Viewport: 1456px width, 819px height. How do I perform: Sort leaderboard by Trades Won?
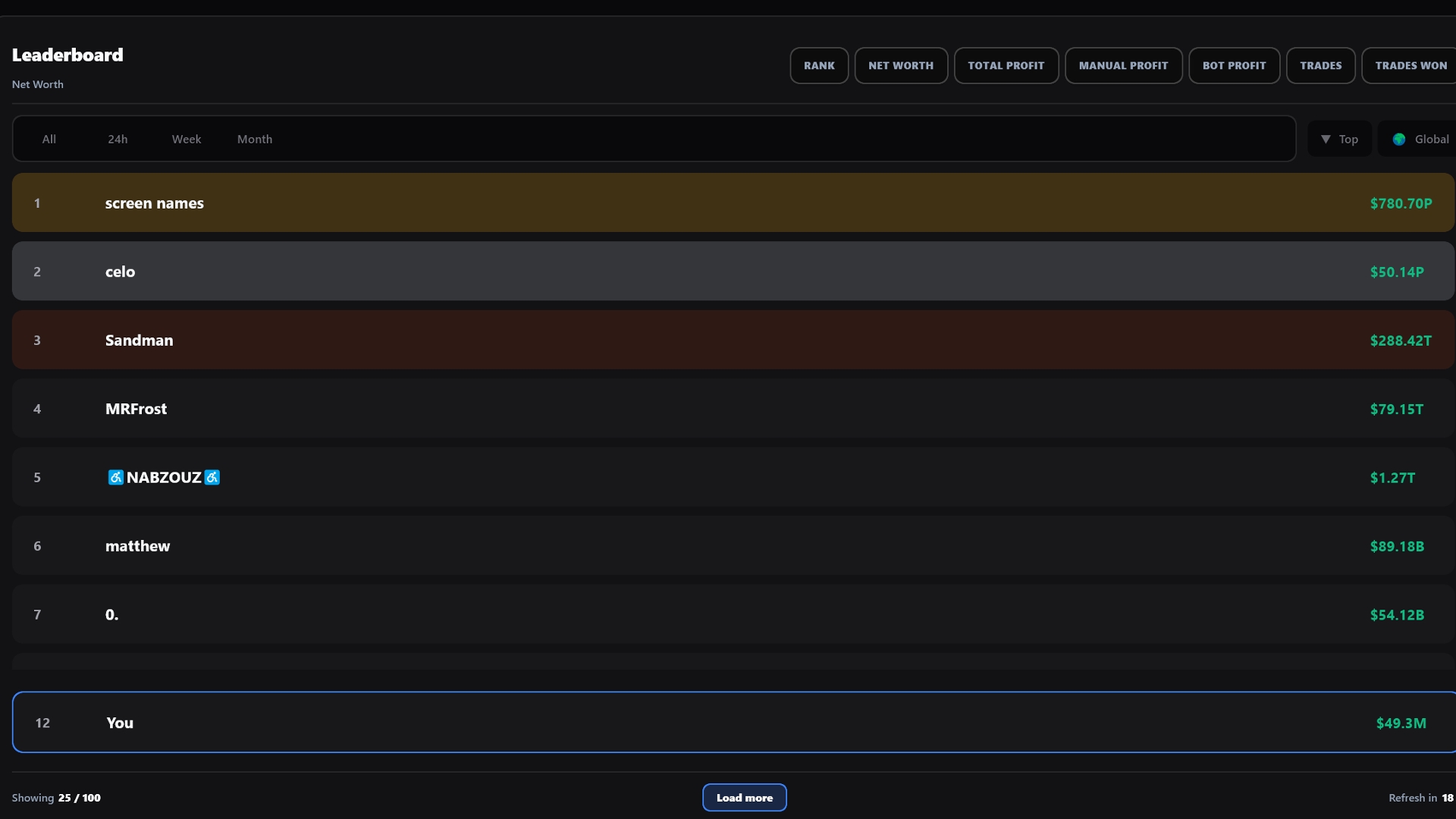[1410, 65]
